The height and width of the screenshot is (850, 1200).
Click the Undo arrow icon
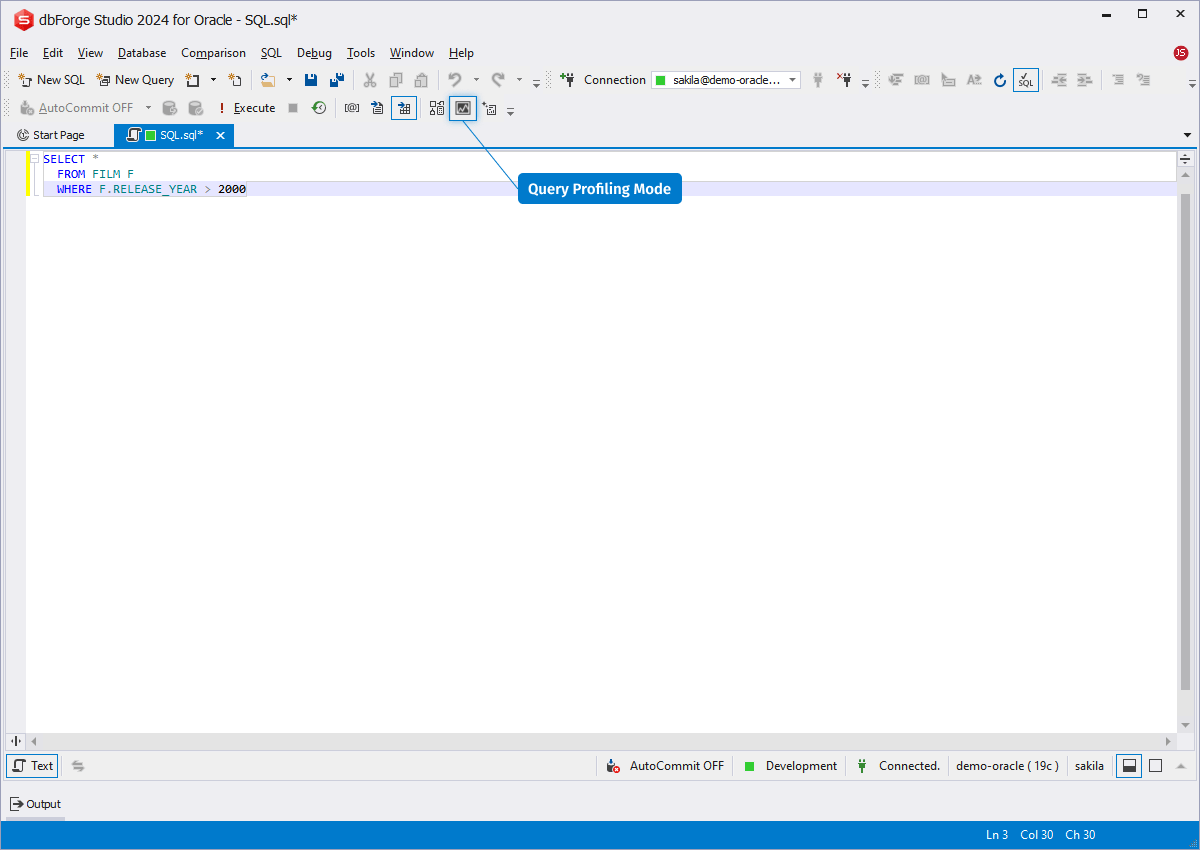455,80
